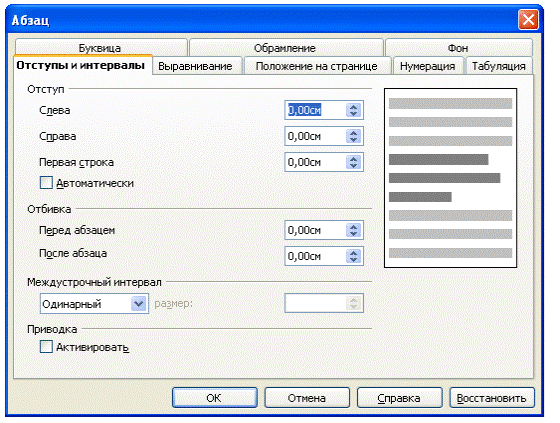Click the Восстановить button
The image size is (560, 423).
click(x=492, y=398)
